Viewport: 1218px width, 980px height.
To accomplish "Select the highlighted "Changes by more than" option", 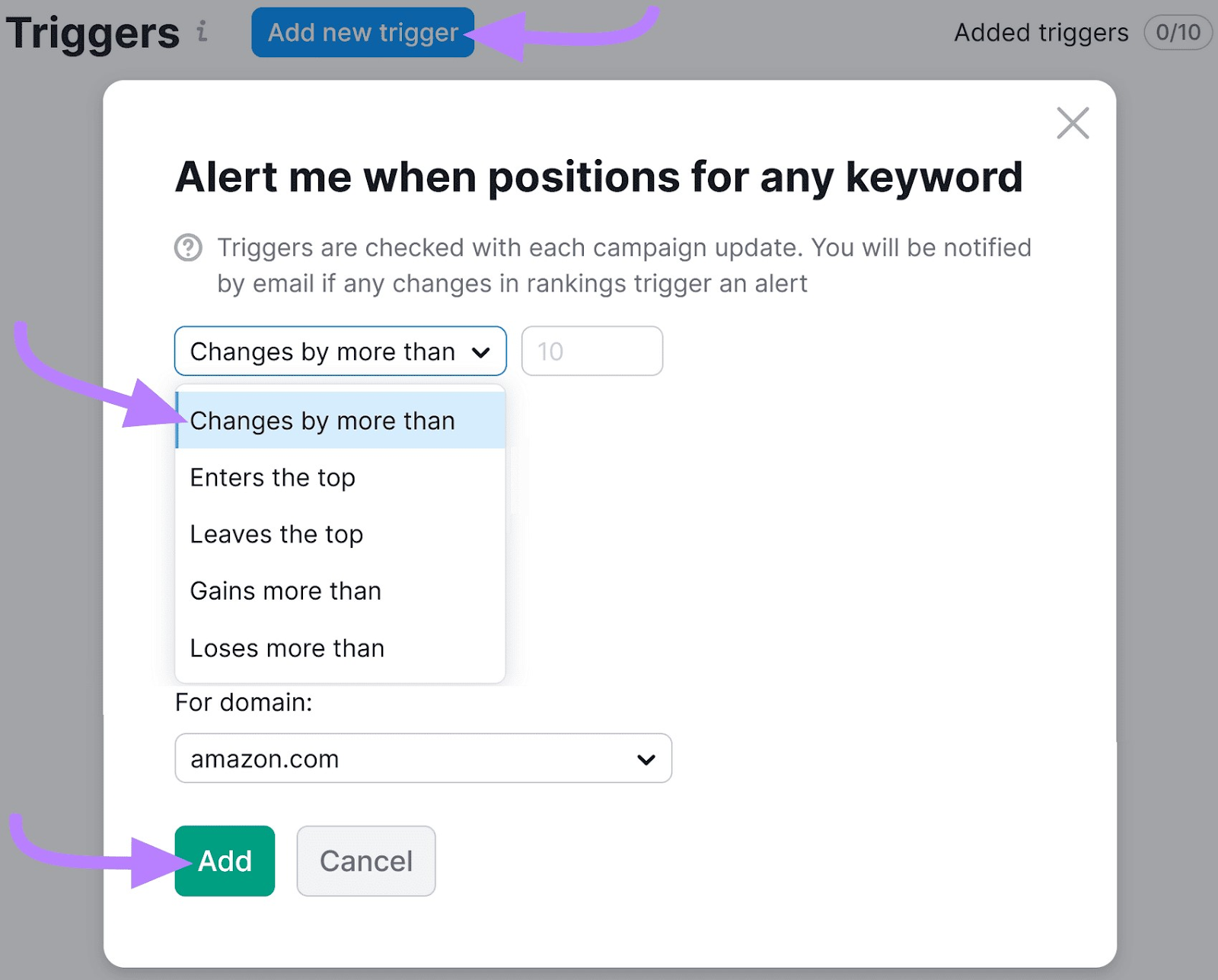I will pyautogui.click(x=322, y=421).
